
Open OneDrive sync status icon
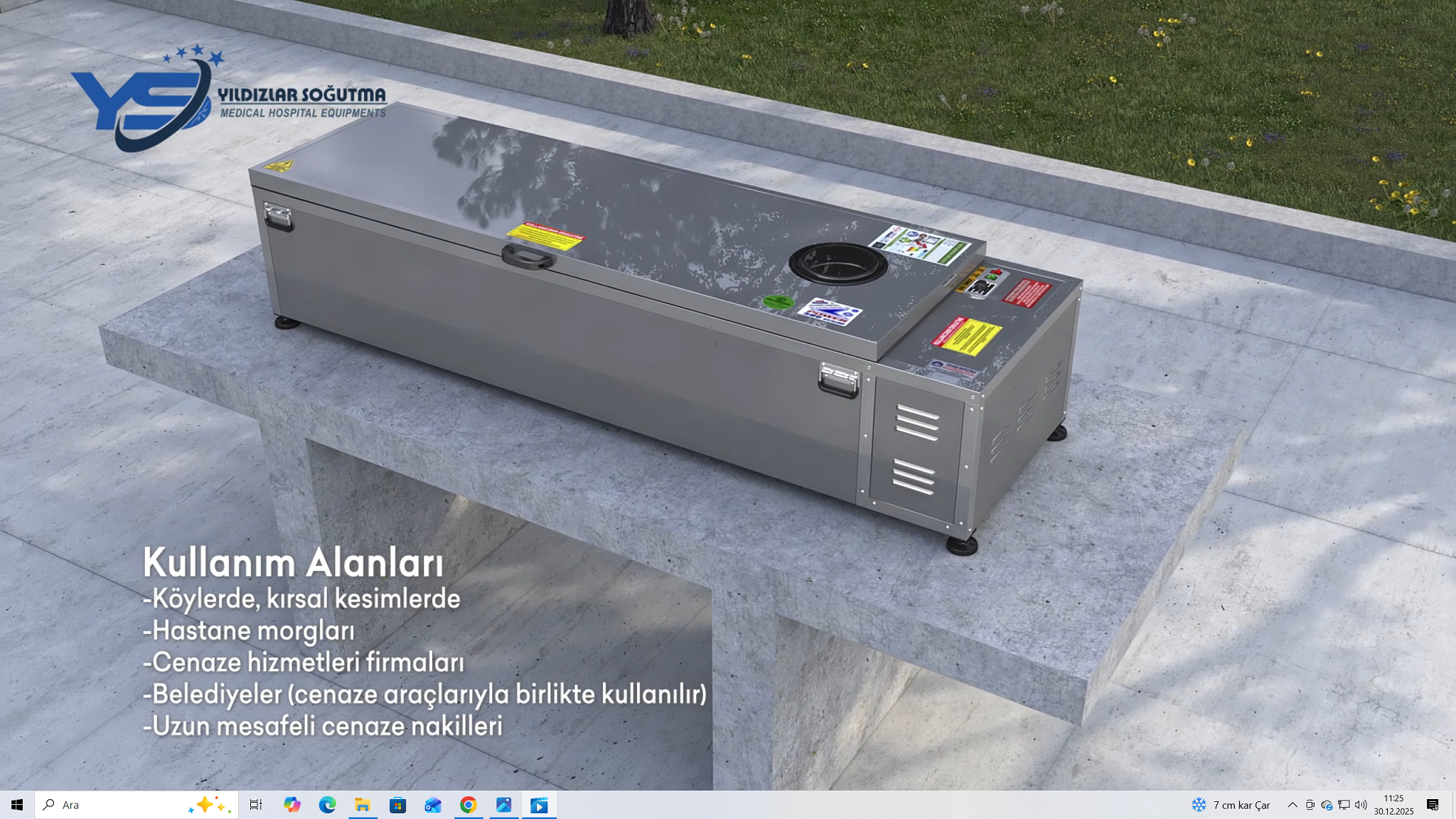coord(1327,805)
